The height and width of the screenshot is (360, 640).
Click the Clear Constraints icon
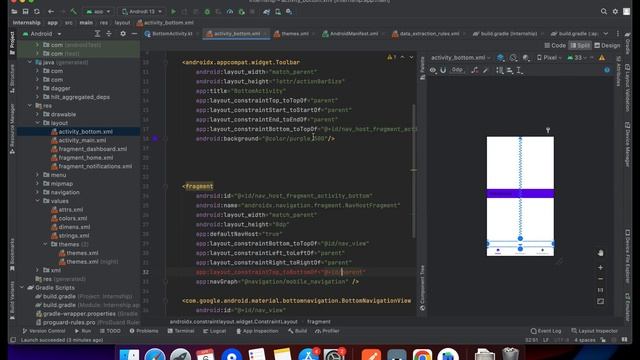click(474, 70)
